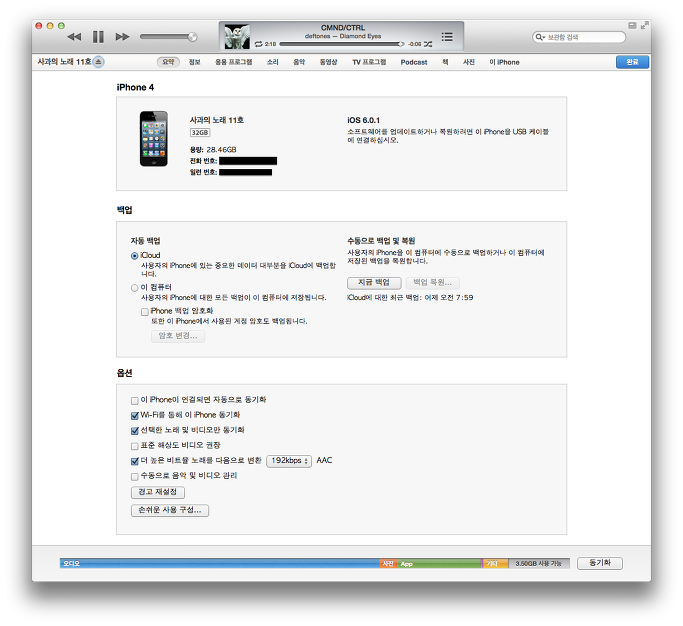Click the elapsed time 2:10
The height and width of the screenshot is (626, 683).
click(270, 44)
